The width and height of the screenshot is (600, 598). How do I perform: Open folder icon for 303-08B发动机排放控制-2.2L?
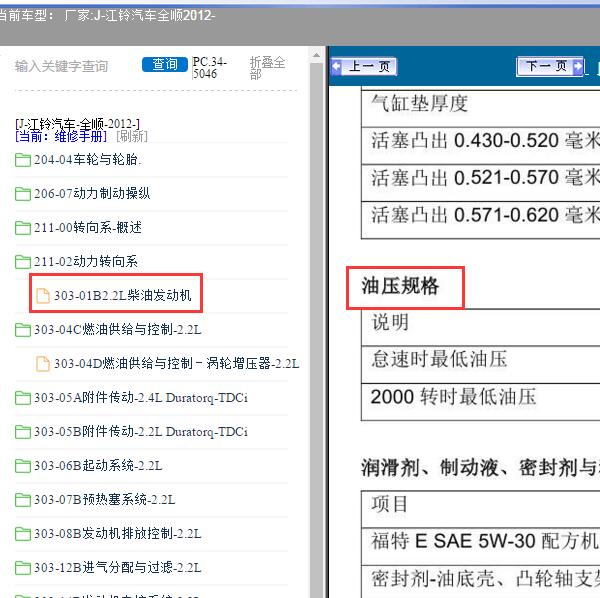pyautogui.click(x=23, y=534)
